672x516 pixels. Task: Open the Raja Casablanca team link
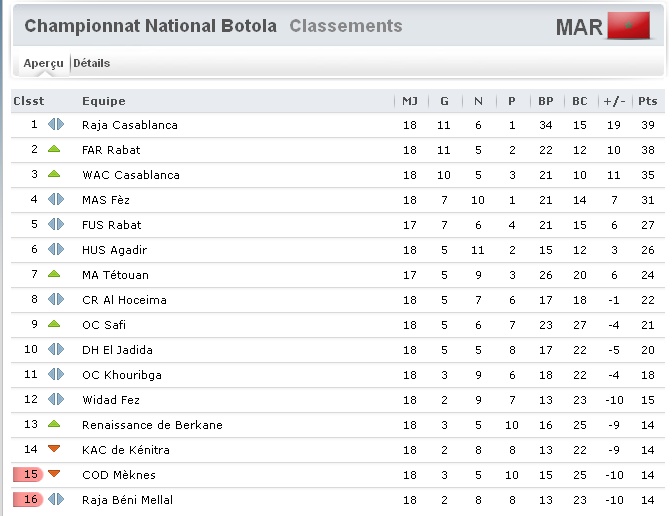[130, 125]
